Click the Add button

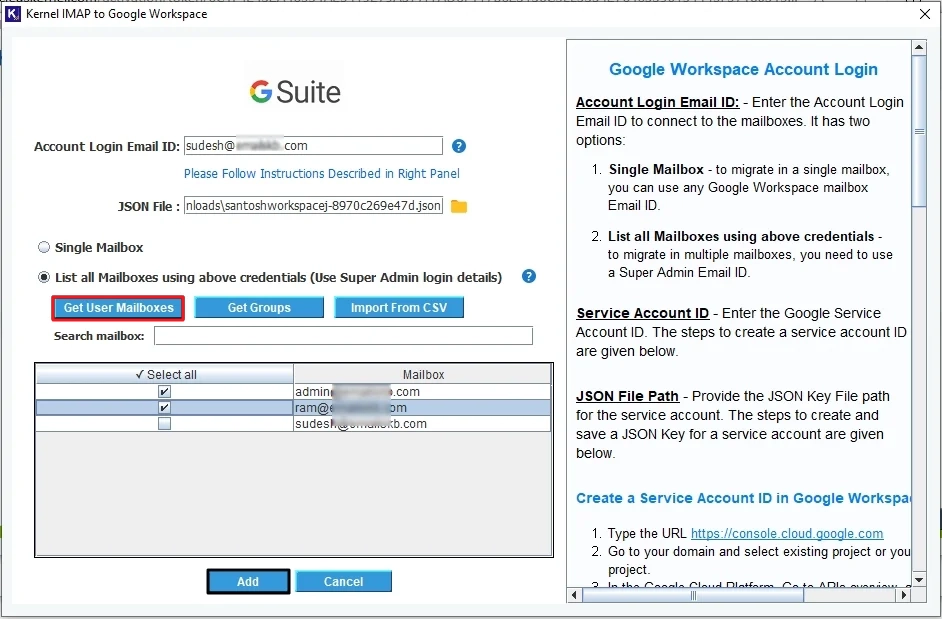pos(247,581)
